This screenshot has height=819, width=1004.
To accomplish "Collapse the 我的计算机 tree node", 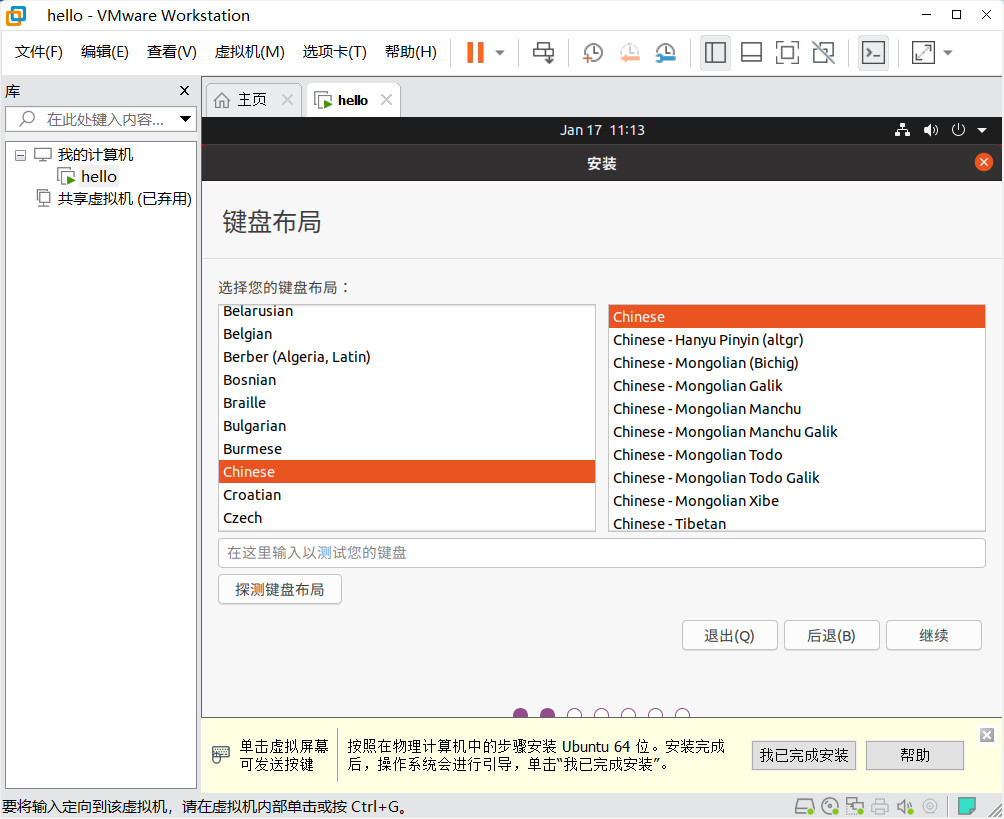I will [20, 155].
